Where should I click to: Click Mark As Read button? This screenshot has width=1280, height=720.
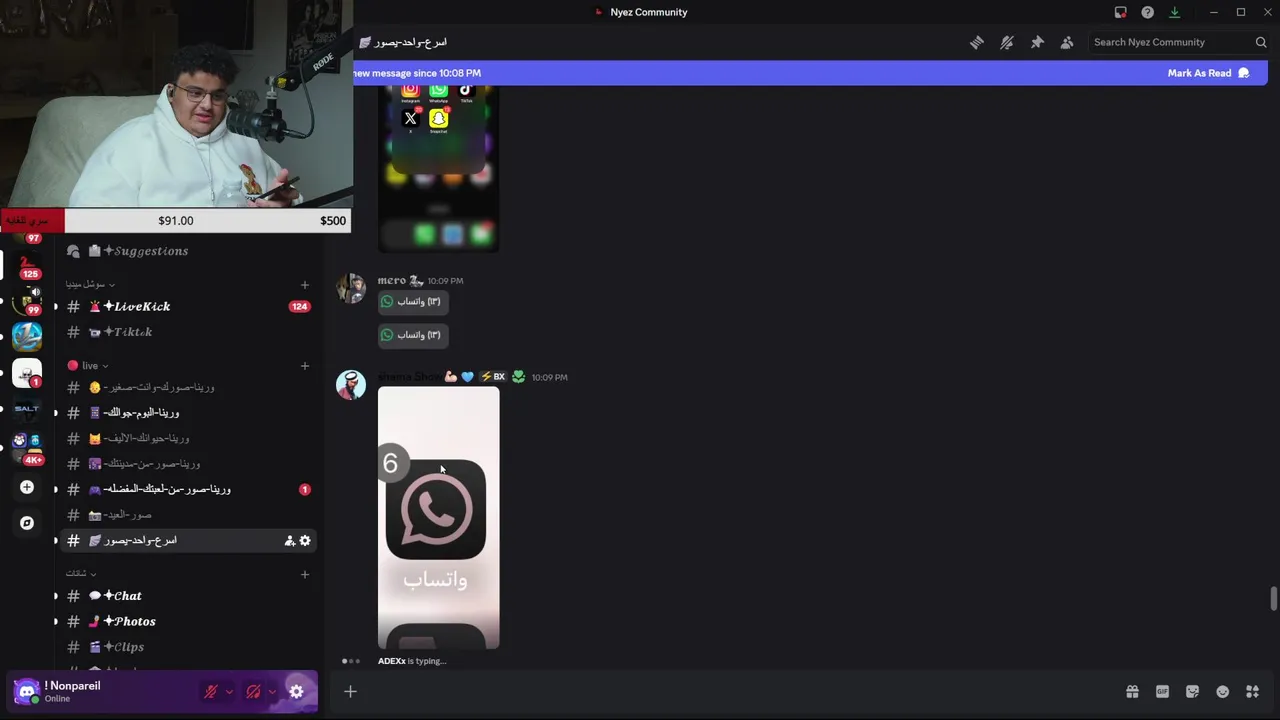click(x=1208, y=73)
